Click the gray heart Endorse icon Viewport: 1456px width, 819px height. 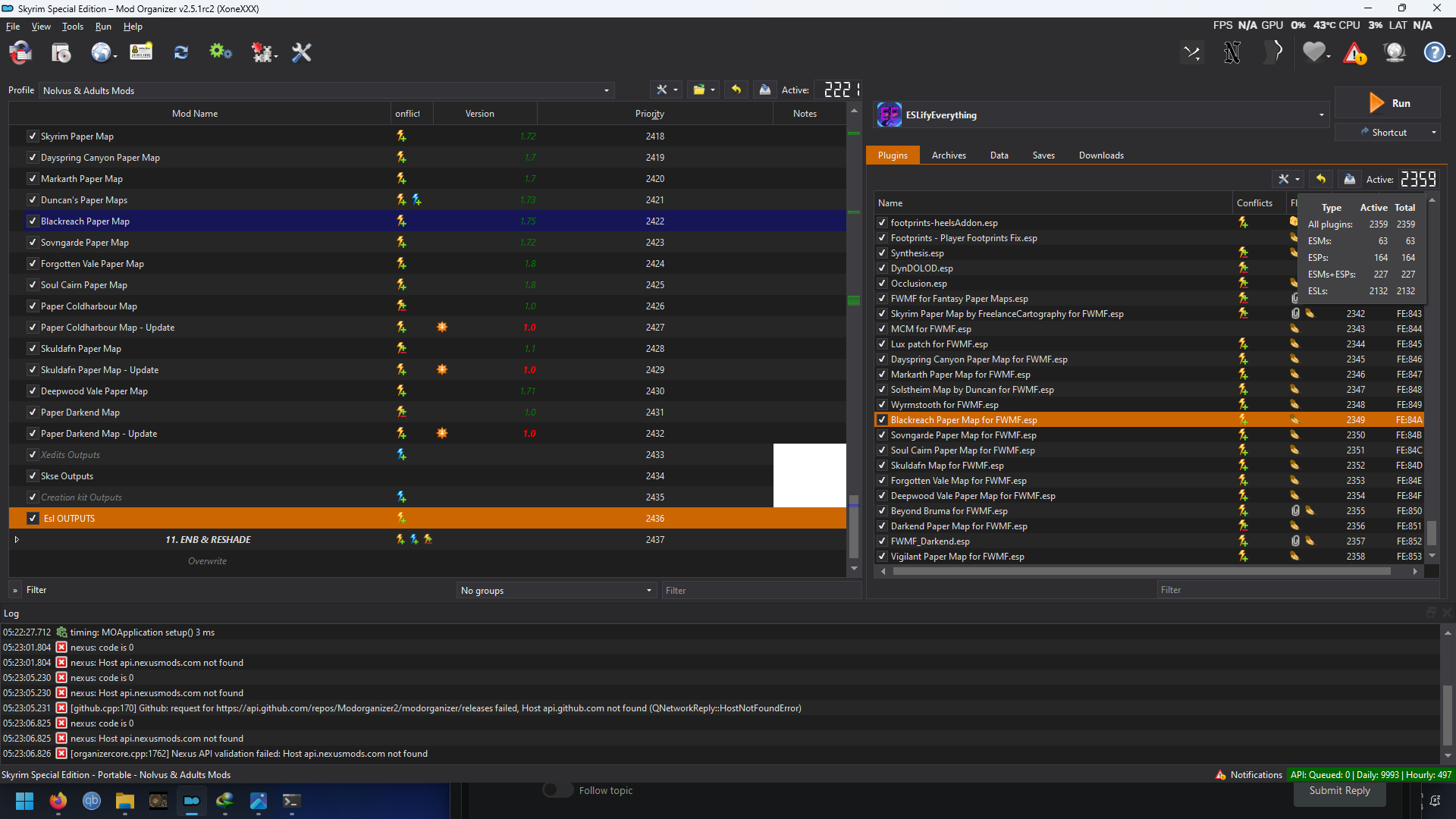[1314, 52]
